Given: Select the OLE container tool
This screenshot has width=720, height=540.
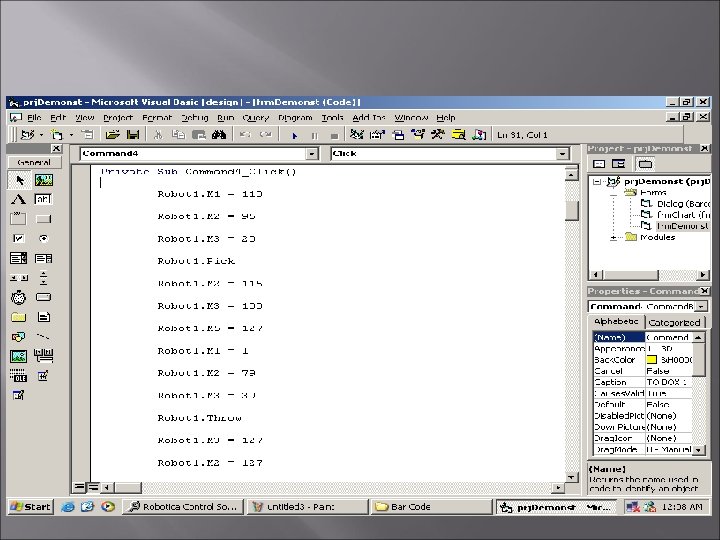Looking at the screenshot, I should [18, 376].
